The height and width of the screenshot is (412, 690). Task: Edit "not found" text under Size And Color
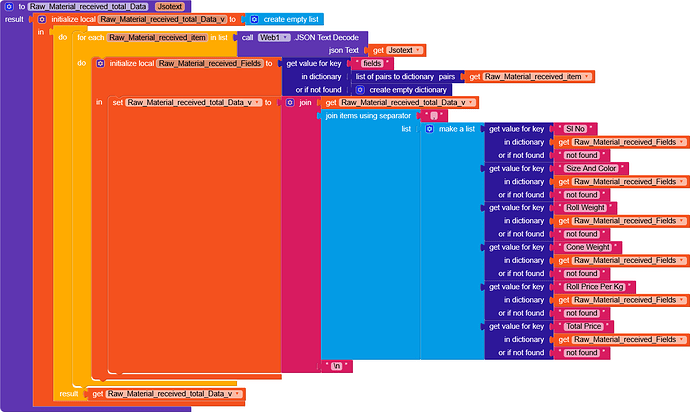pyautogui.click(x=581, y=195)
